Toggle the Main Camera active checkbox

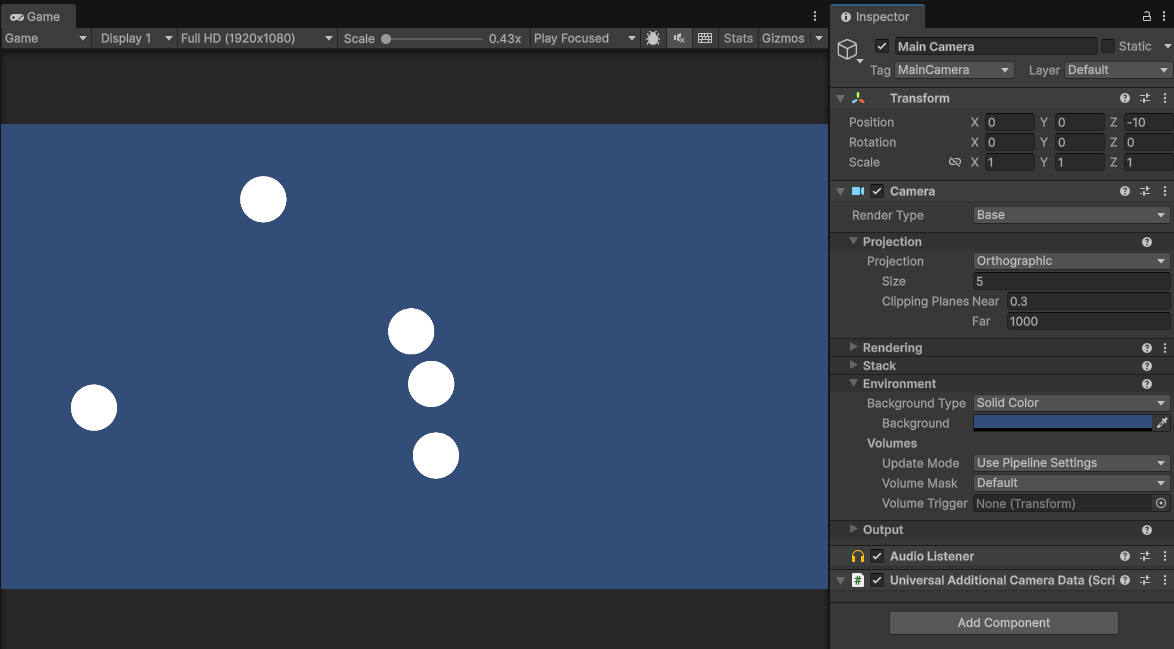[x=882, y=46]
